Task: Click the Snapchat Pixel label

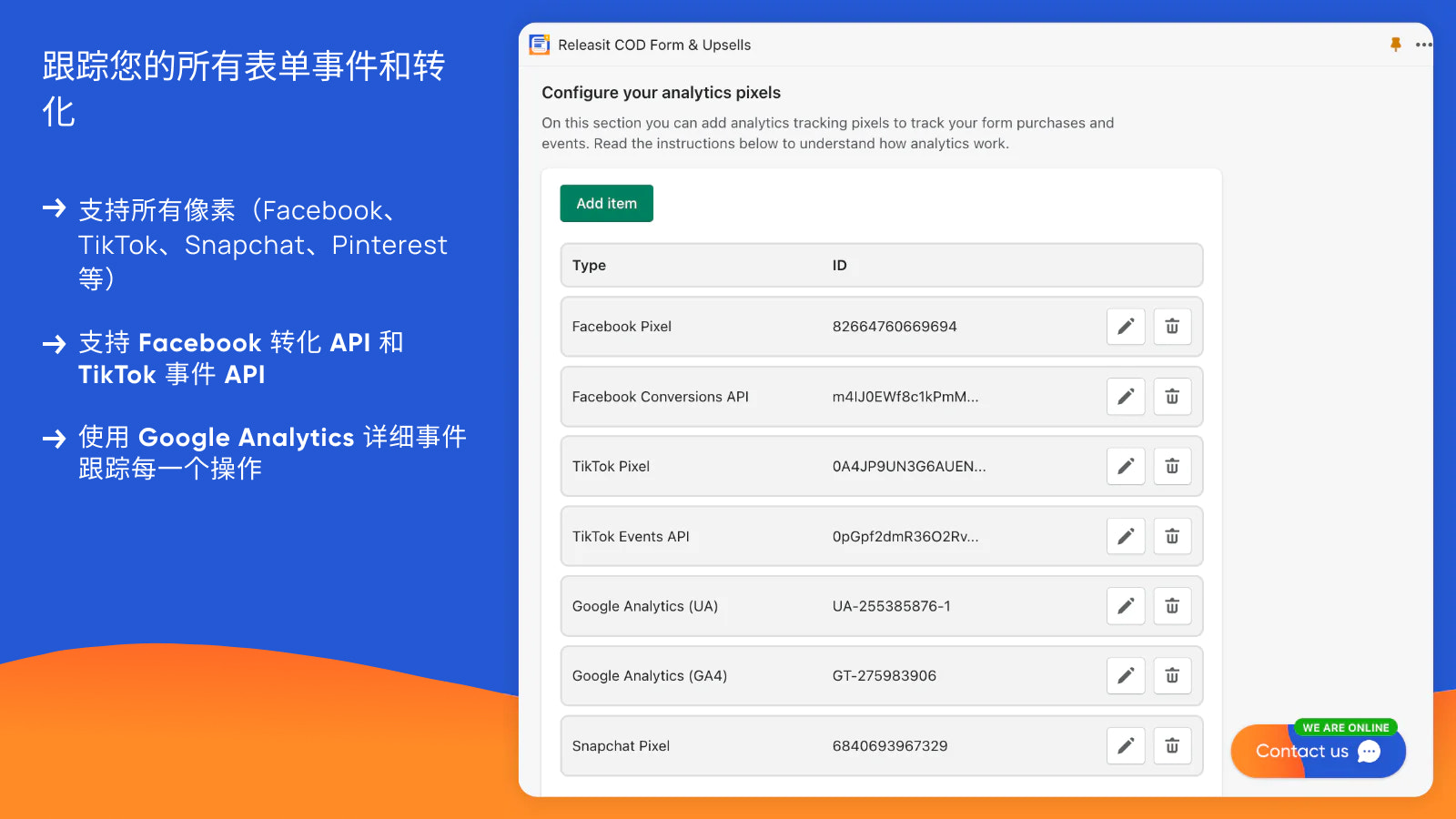Action: pyautogui.click(x=621, y=746)
